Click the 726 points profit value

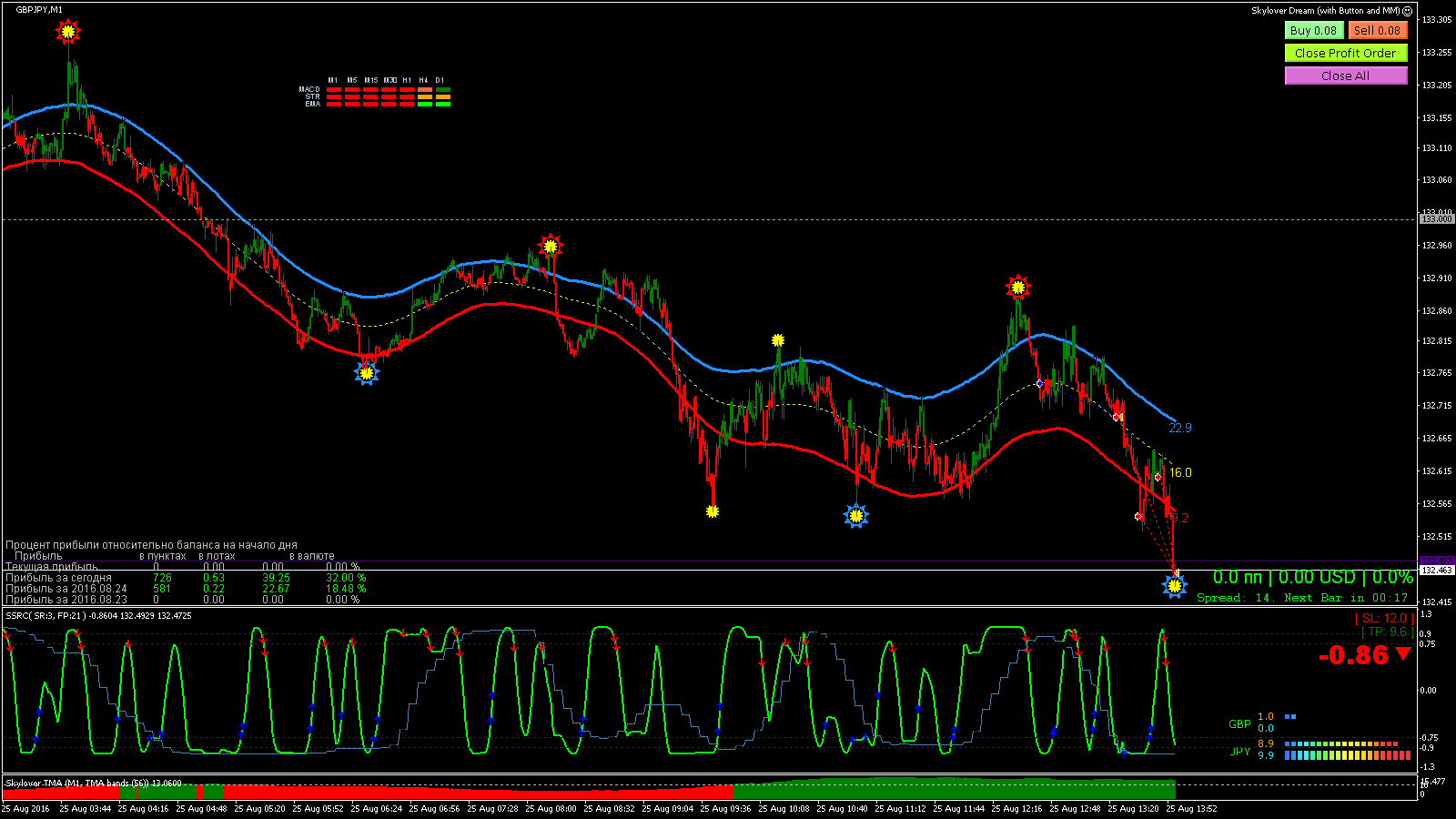(162, 578)
